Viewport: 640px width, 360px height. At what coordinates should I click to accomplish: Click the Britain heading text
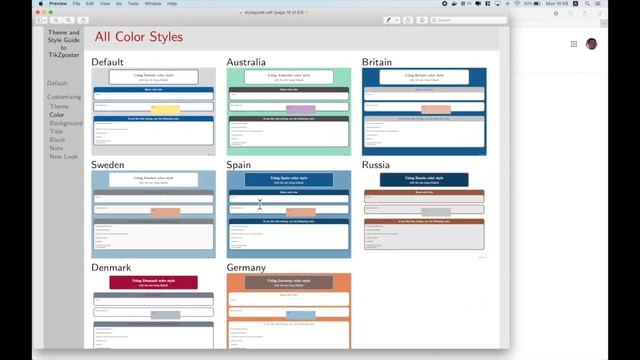377,62
